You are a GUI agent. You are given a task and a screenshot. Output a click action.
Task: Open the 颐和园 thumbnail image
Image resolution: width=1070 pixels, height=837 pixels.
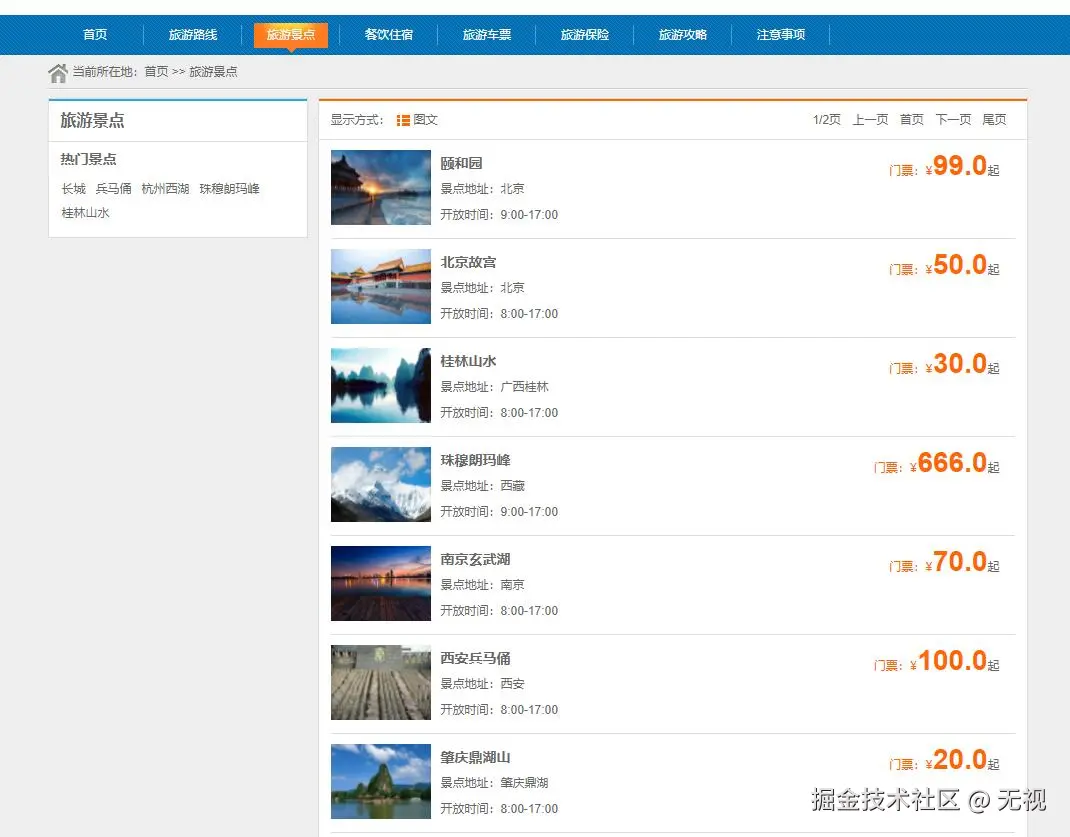[x=381, y=188]
